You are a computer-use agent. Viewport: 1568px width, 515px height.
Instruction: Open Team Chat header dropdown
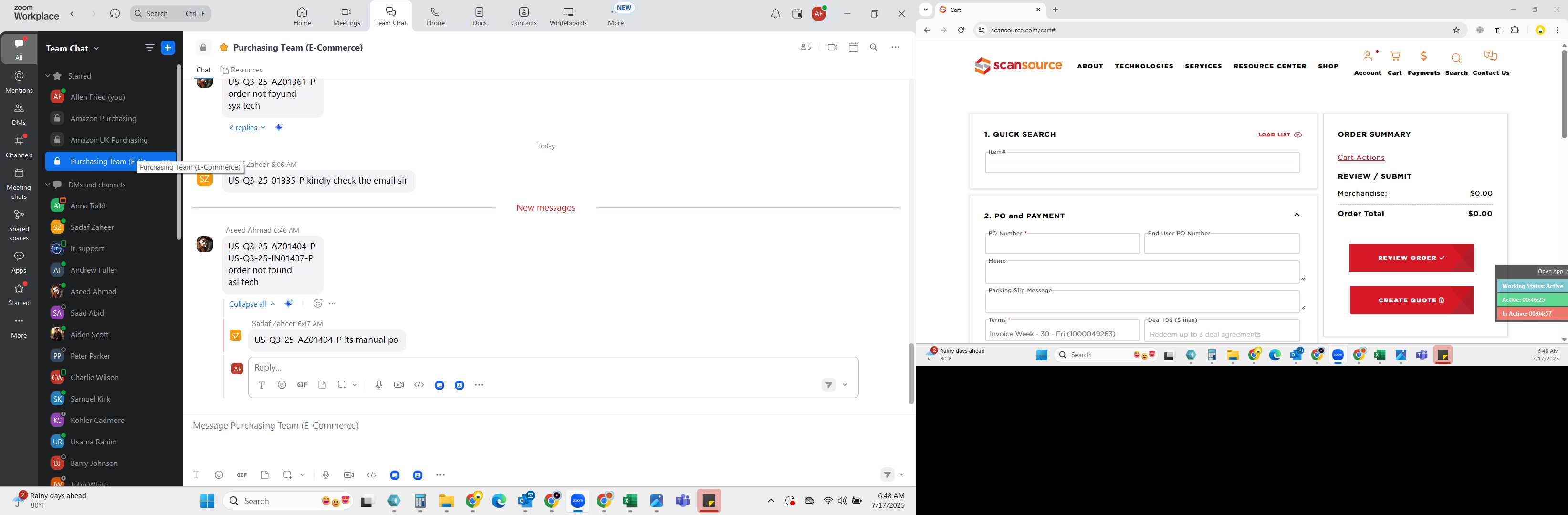(x=96, y=49)
